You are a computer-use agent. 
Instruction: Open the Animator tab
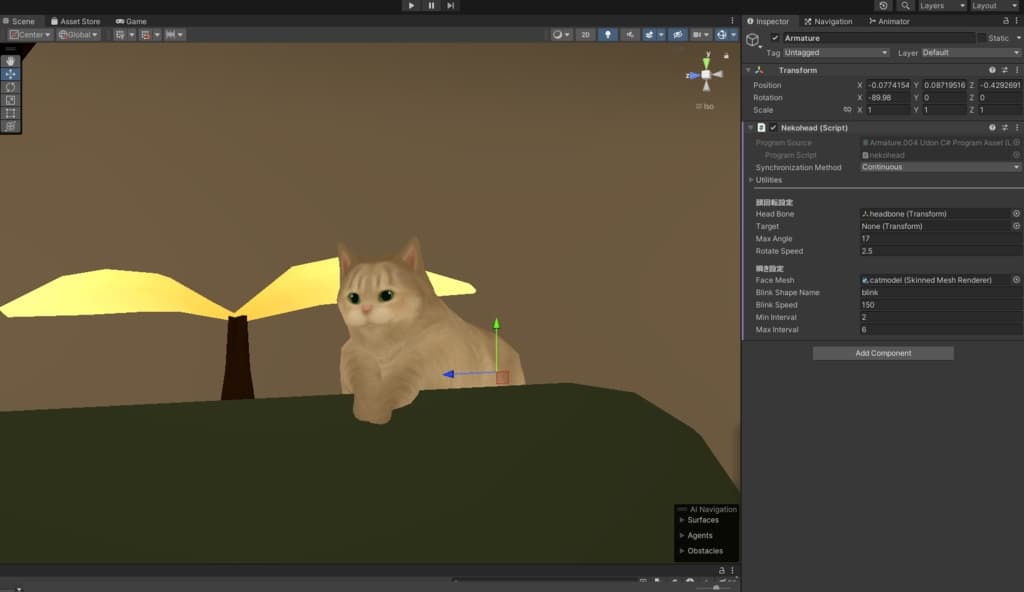tap(890, 21)
